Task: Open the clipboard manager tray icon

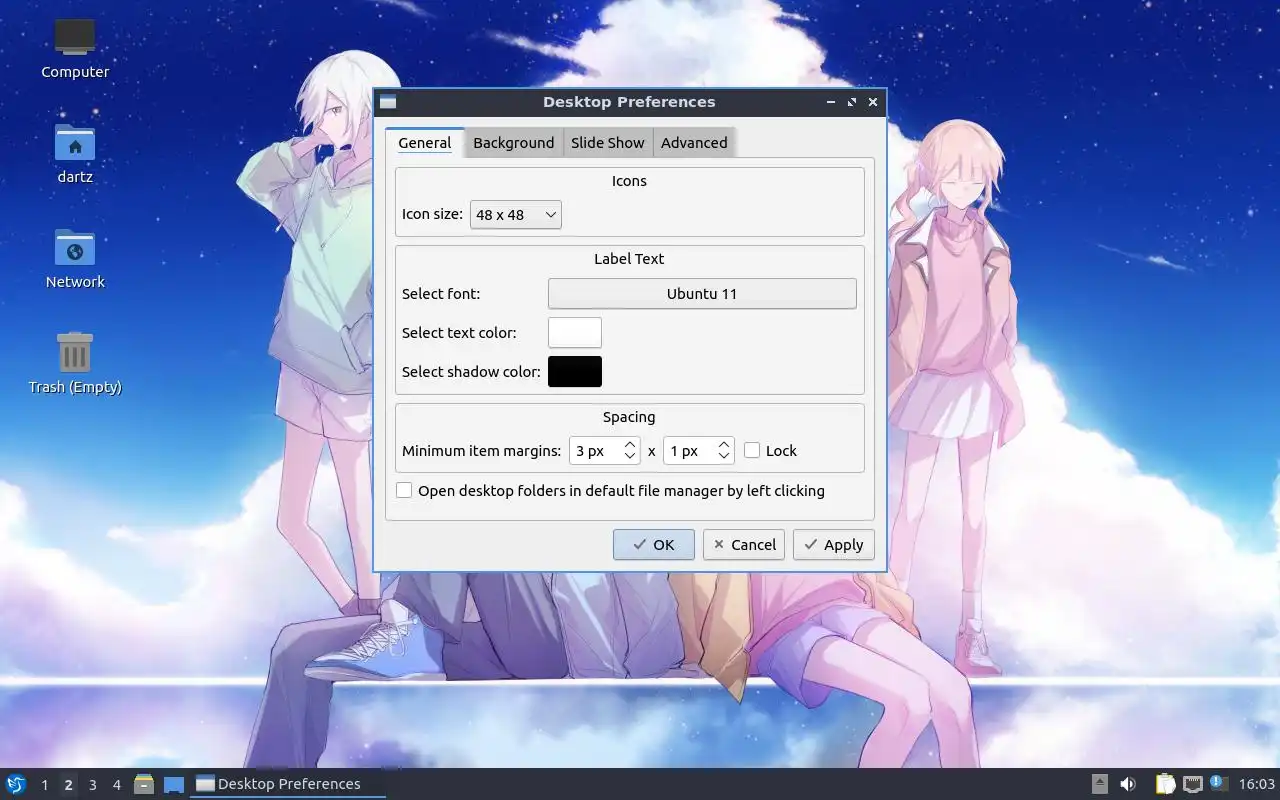Action: coord(1165,784)
